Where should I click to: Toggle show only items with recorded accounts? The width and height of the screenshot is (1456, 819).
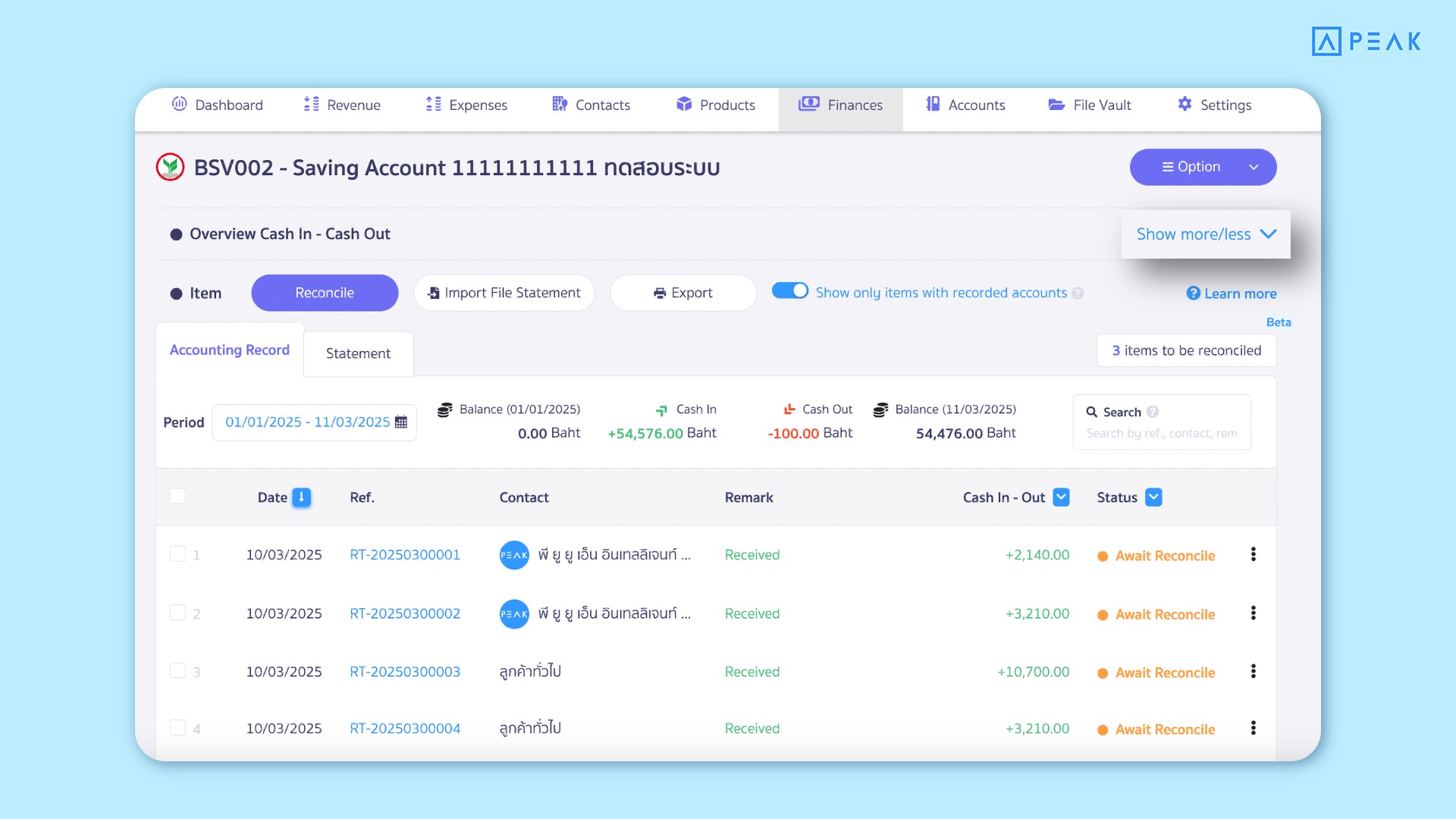(x=789, y=291)
